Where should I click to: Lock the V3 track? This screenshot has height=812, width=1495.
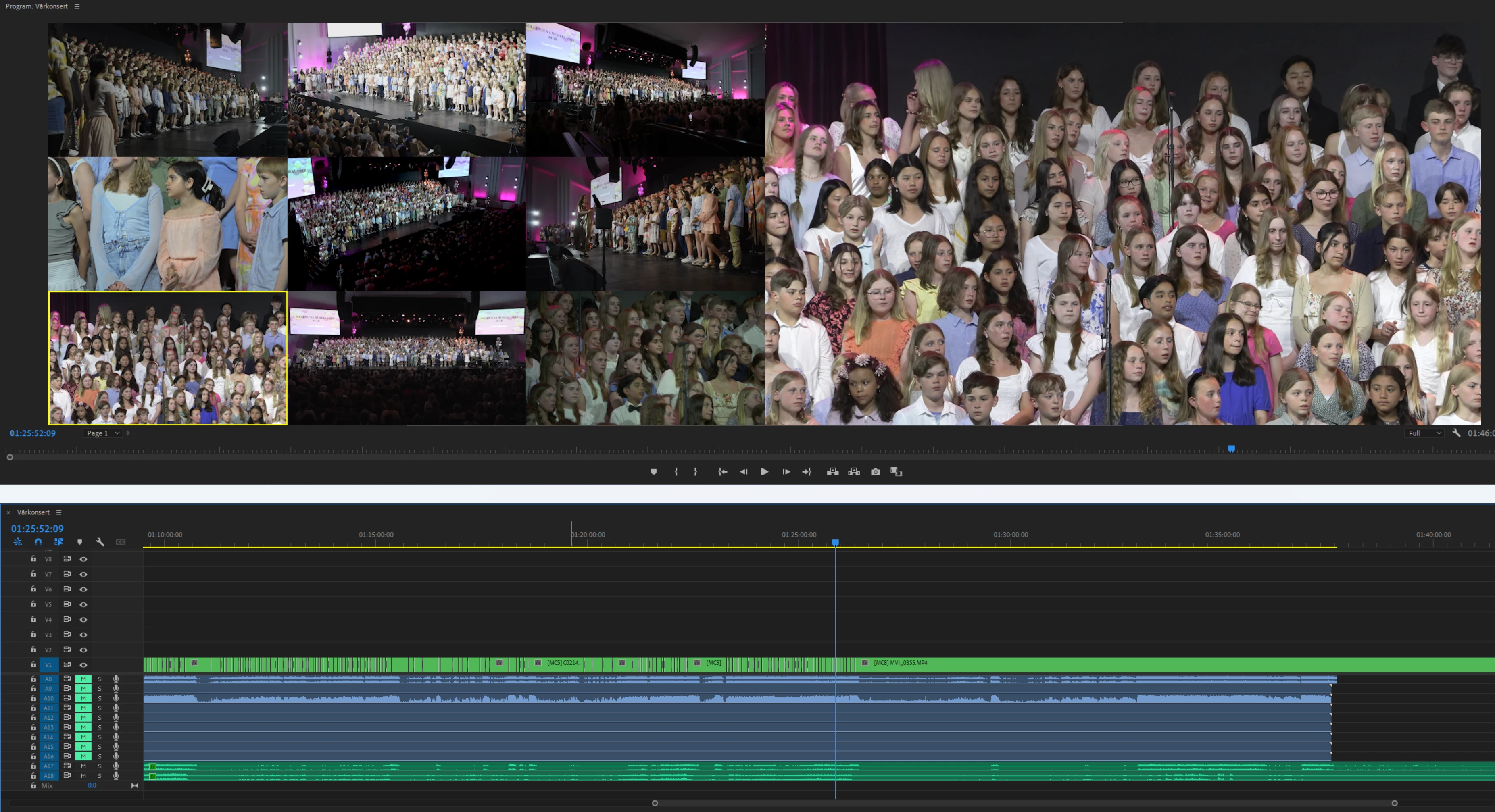point(33,635)
